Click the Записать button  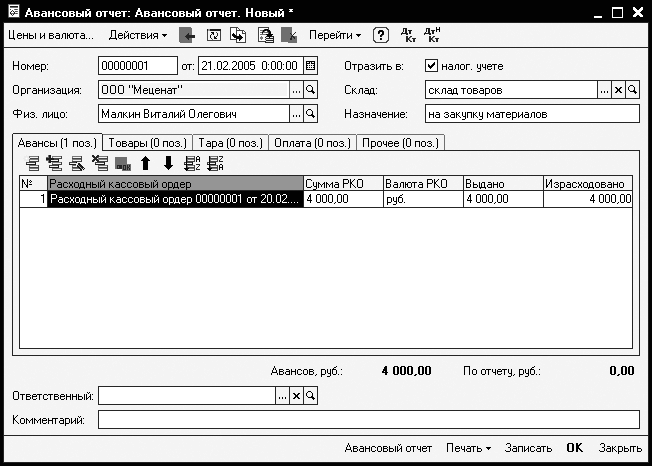(528, 448)
